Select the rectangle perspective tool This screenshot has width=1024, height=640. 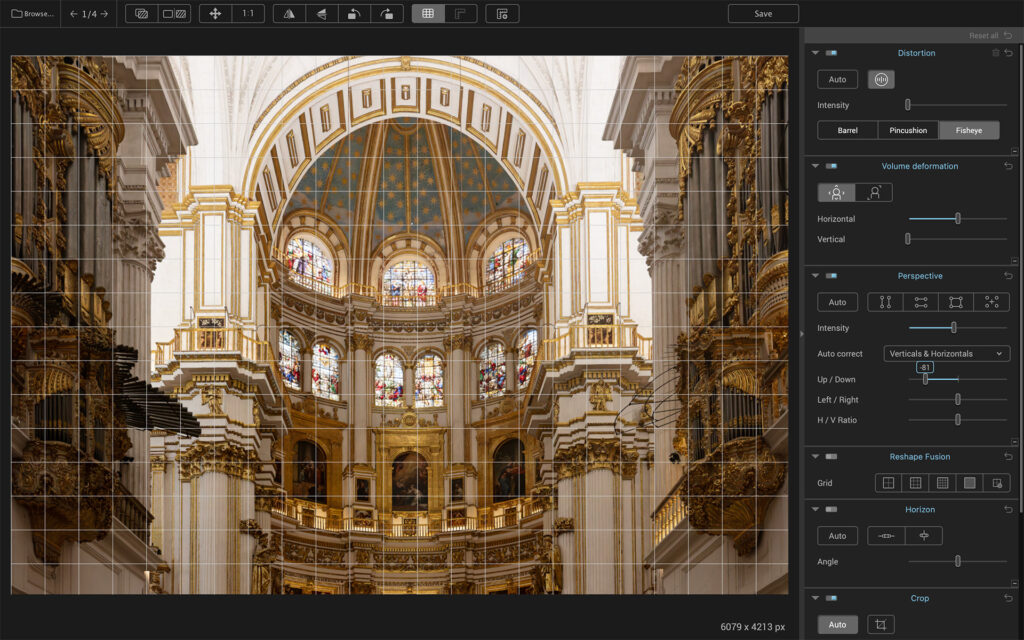tap(955, 302)
